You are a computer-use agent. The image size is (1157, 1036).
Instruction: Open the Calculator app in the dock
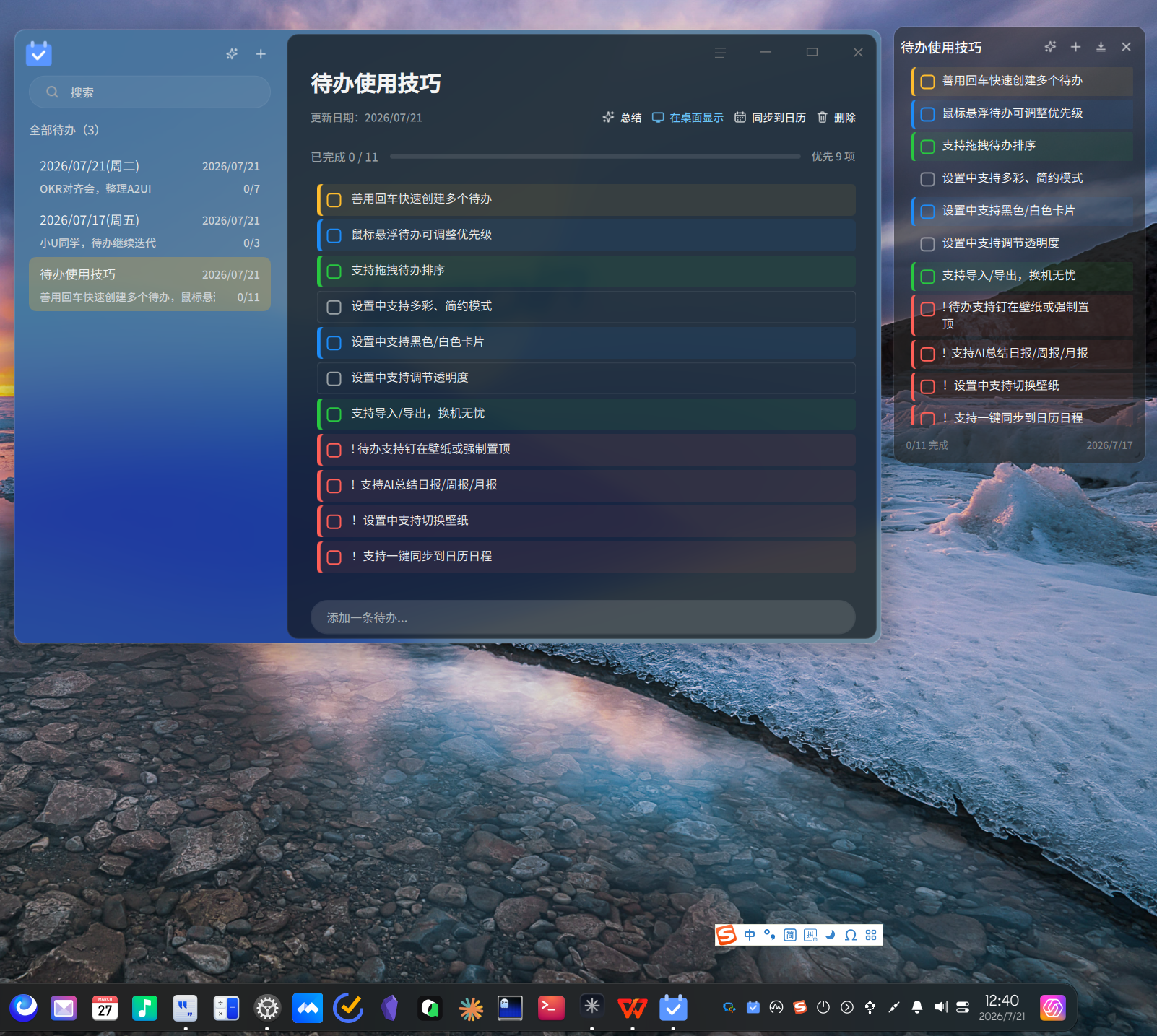click(x=226, y=1008)
